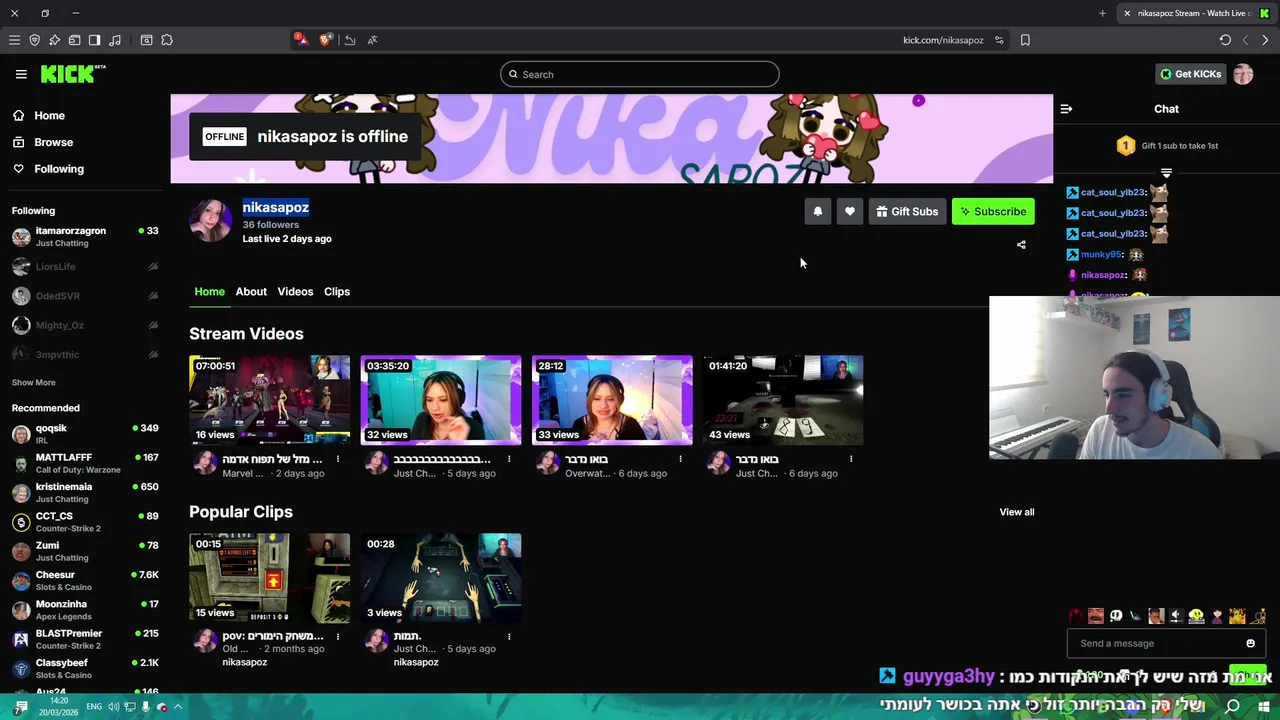Open browser main menu icon
Screen dimensions: 1280x720
coord(14,40)
